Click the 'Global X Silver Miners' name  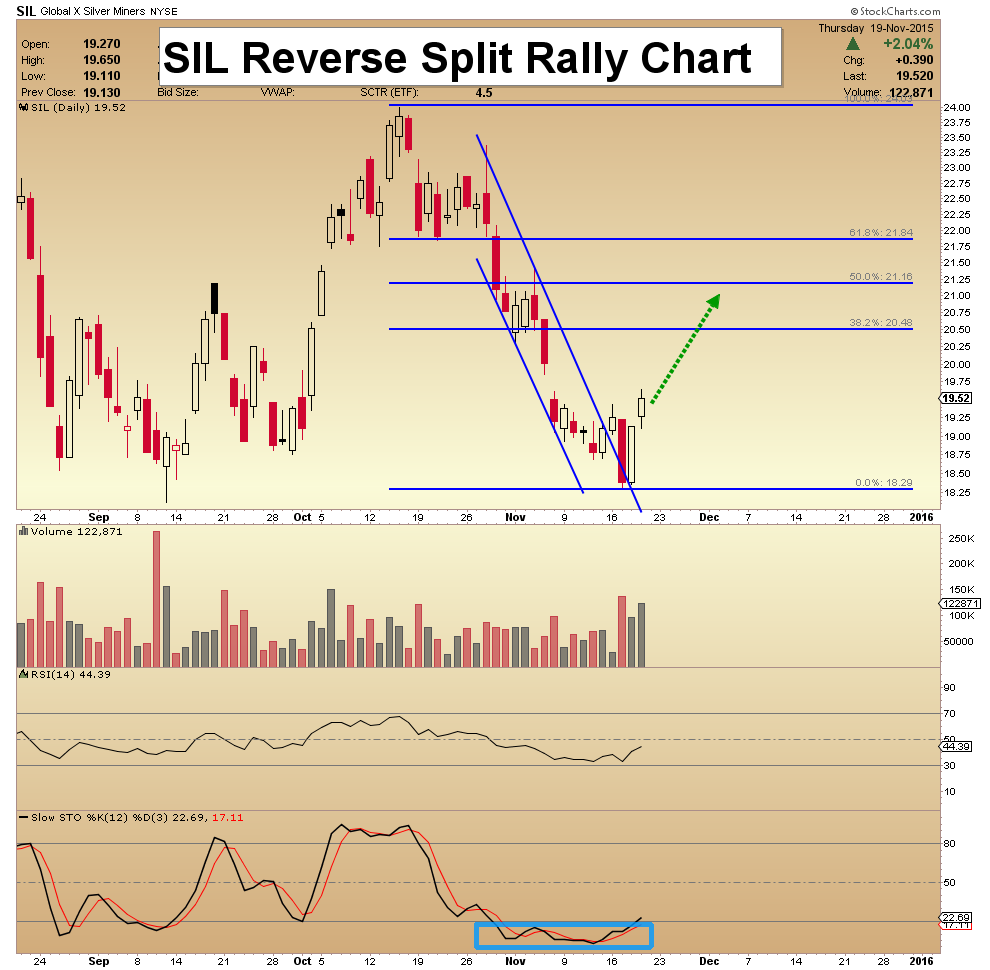tap(93, 11)
